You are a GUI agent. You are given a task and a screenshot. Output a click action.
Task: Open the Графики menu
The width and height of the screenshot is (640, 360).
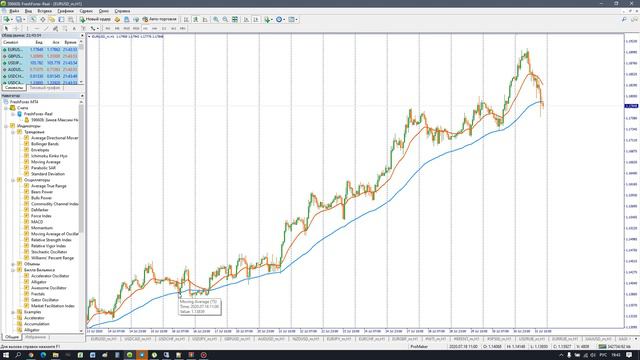tap(65, 11)
